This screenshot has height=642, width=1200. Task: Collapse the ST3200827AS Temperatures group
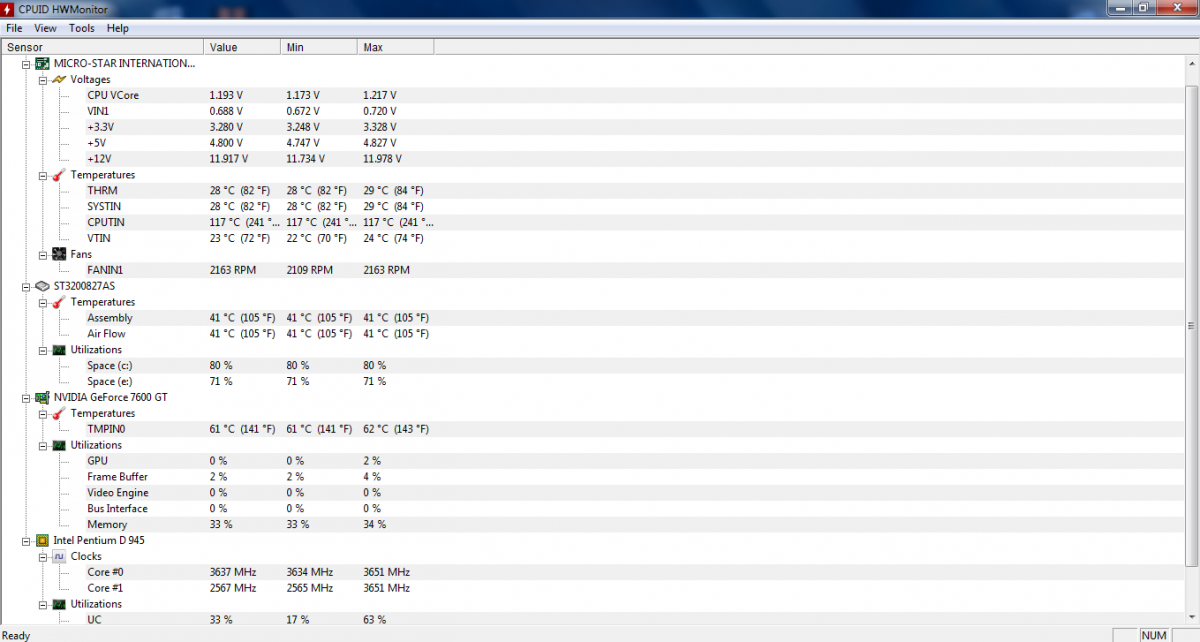(42, 302)
